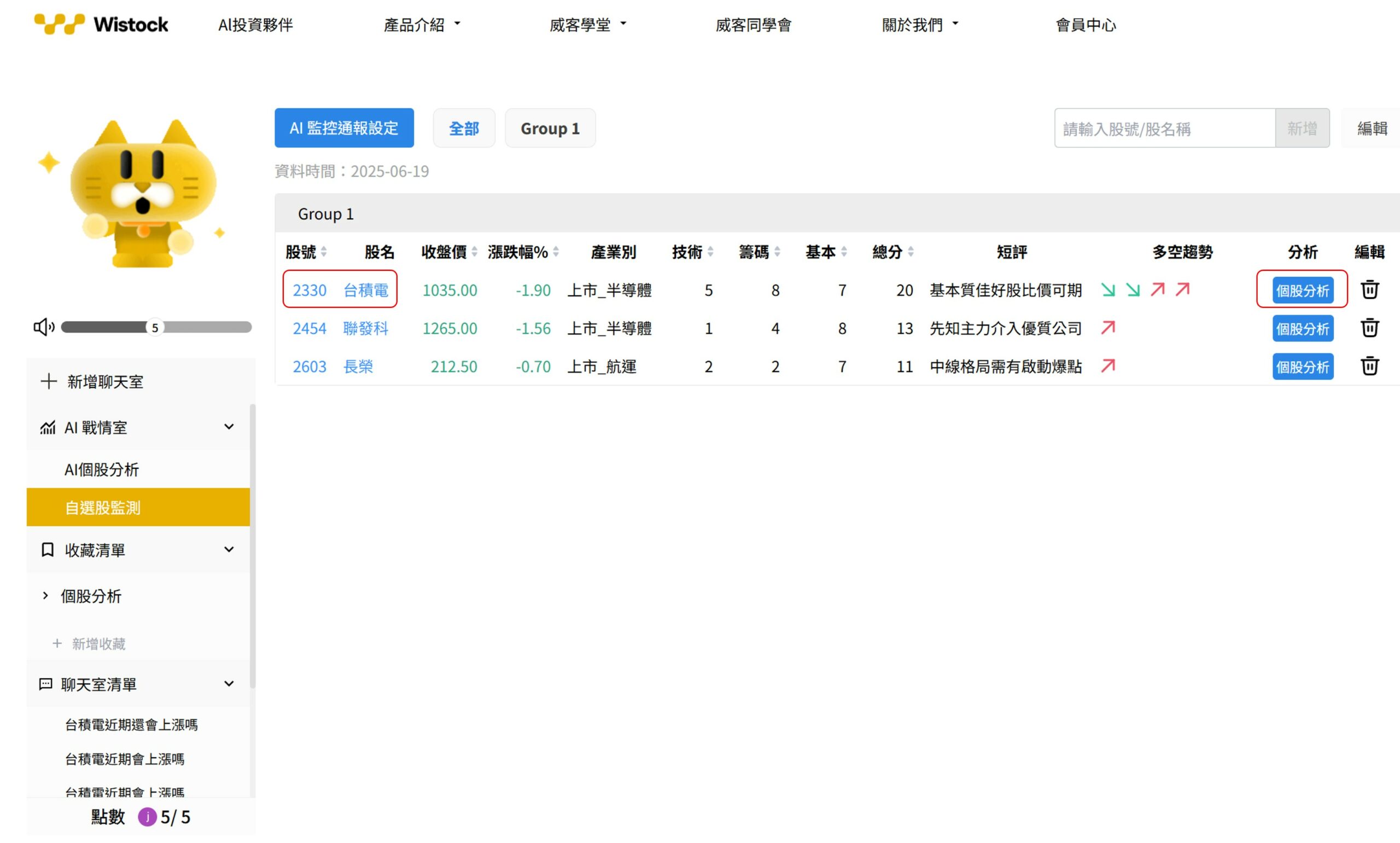Click the plus icon beside 新增聊天室
The height and width of the screenshot is (843, 1400).
point(48,381)
